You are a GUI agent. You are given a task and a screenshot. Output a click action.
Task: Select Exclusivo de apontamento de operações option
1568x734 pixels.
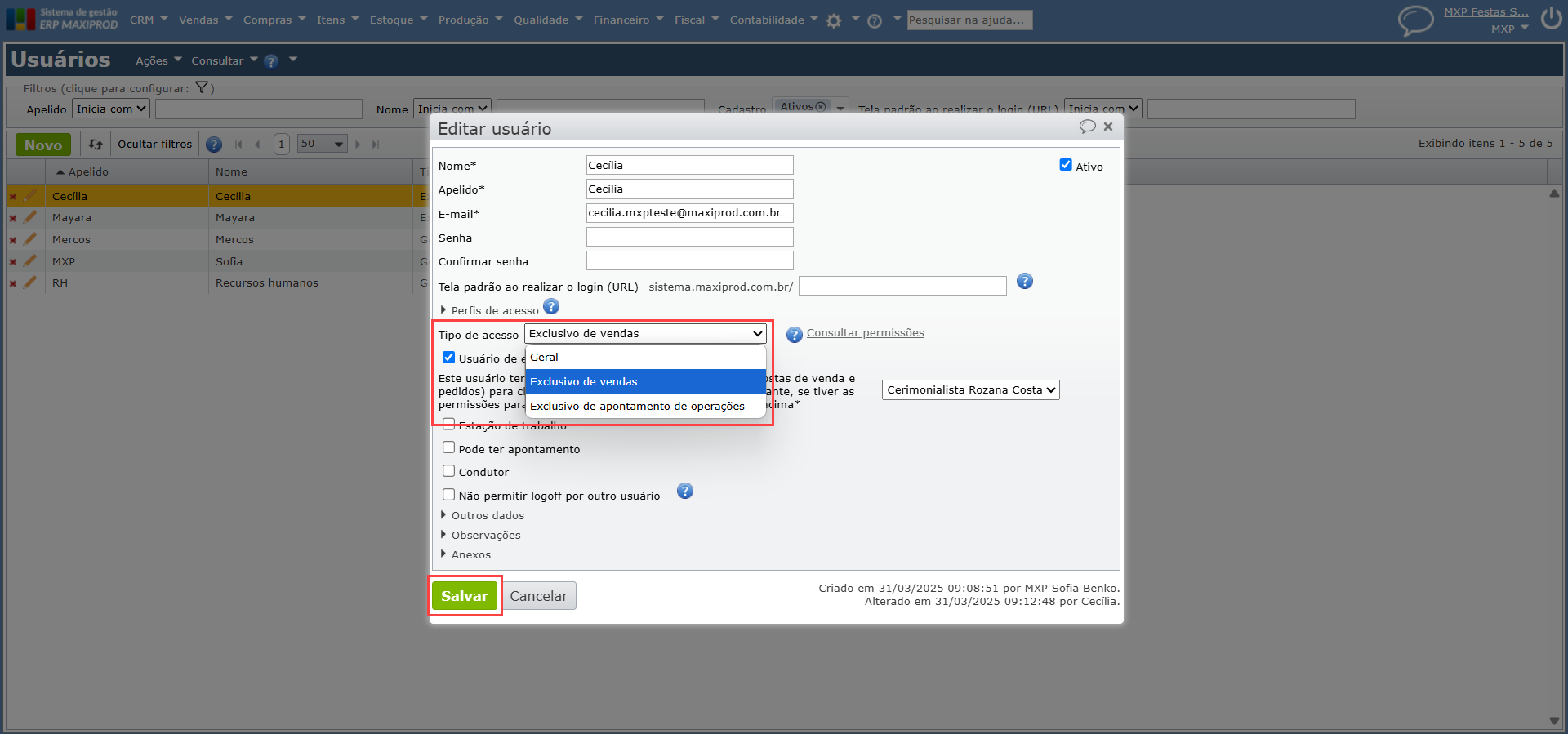click(x=645, y=406)
